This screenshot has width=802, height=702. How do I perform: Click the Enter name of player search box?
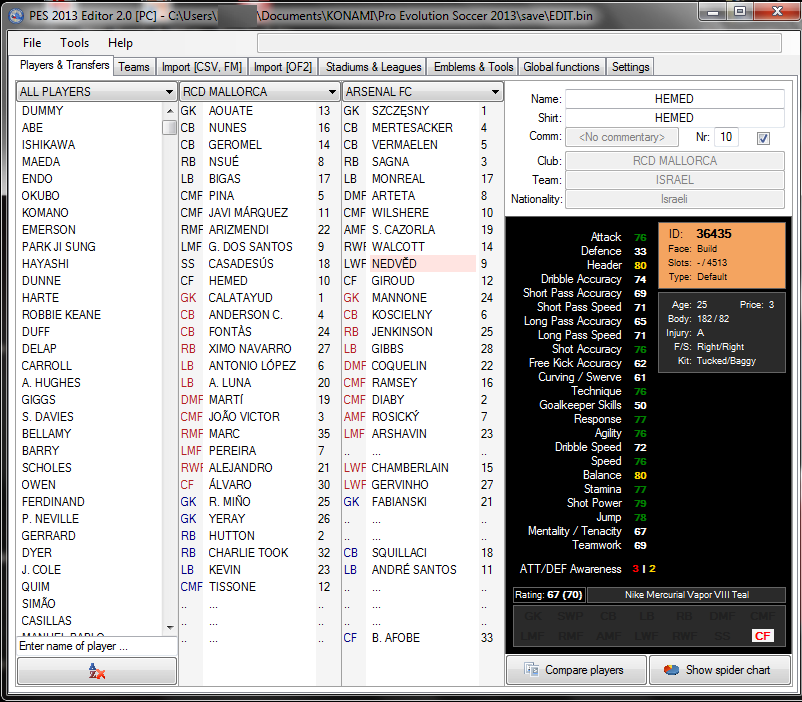97,646
